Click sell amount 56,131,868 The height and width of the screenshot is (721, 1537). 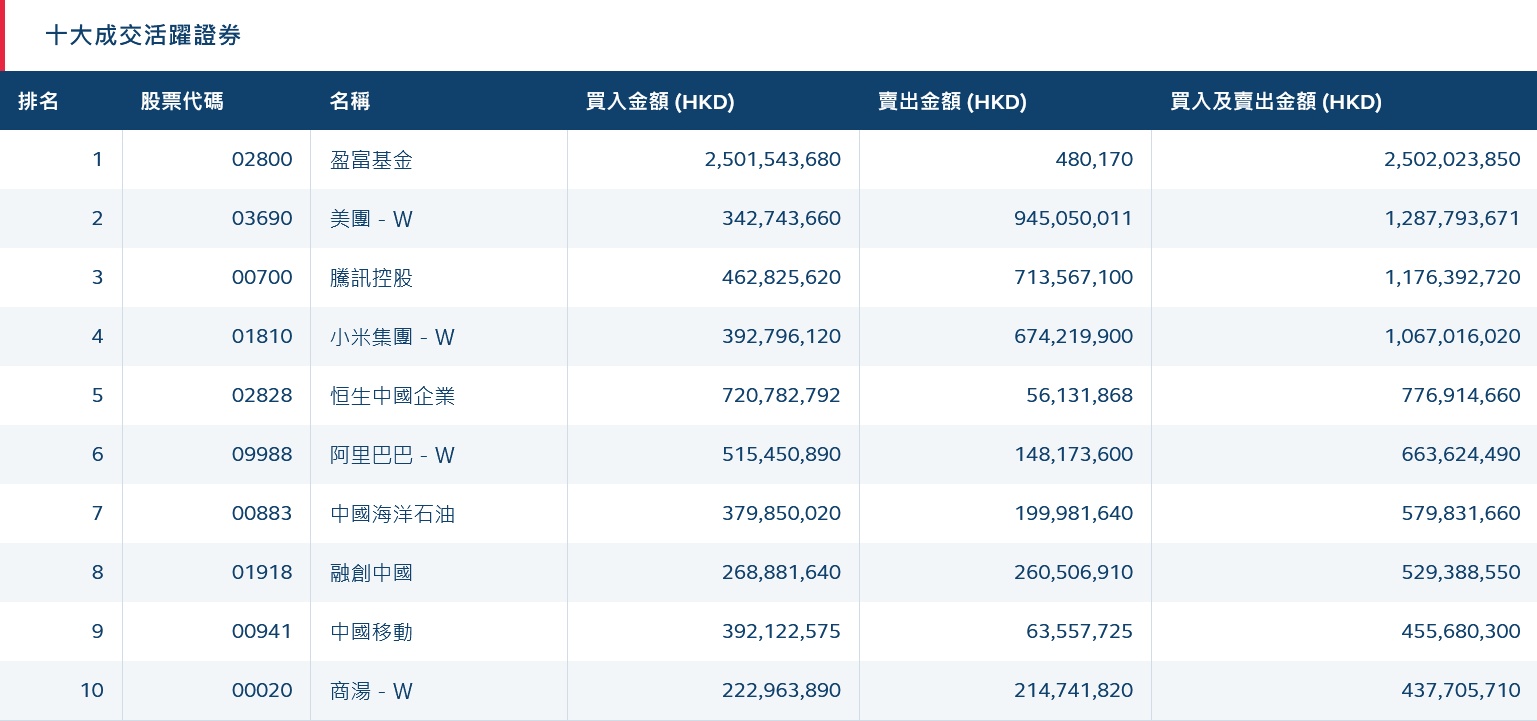pos(1080,396)
